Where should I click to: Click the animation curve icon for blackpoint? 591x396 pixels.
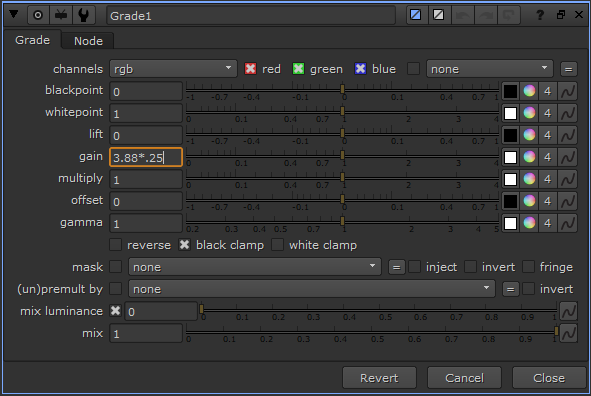click(x=568, y=91)
